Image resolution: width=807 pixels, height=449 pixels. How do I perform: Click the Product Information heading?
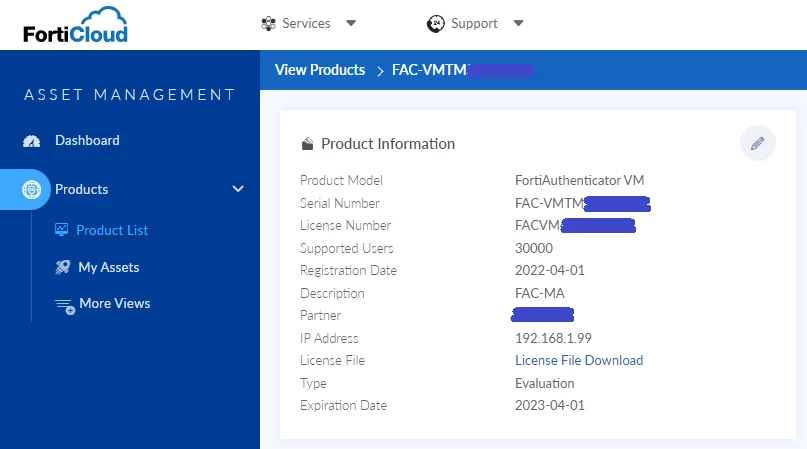(388, 144)
